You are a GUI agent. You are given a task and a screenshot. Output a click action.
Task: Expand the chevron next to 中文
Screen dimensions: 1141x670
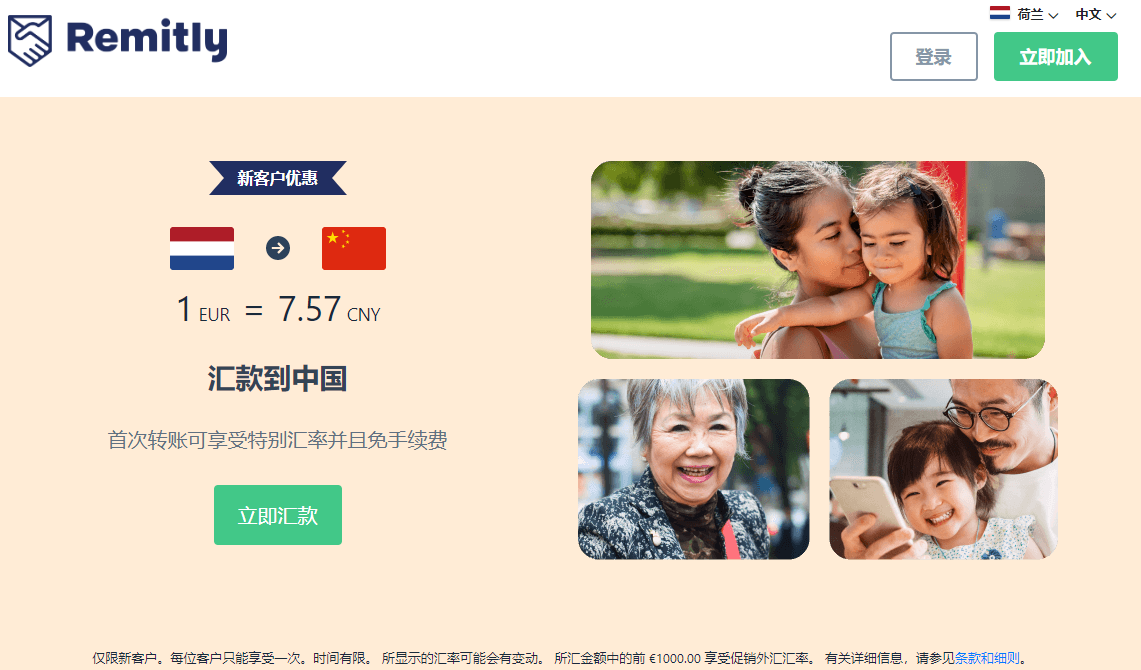pos(1111,15)
